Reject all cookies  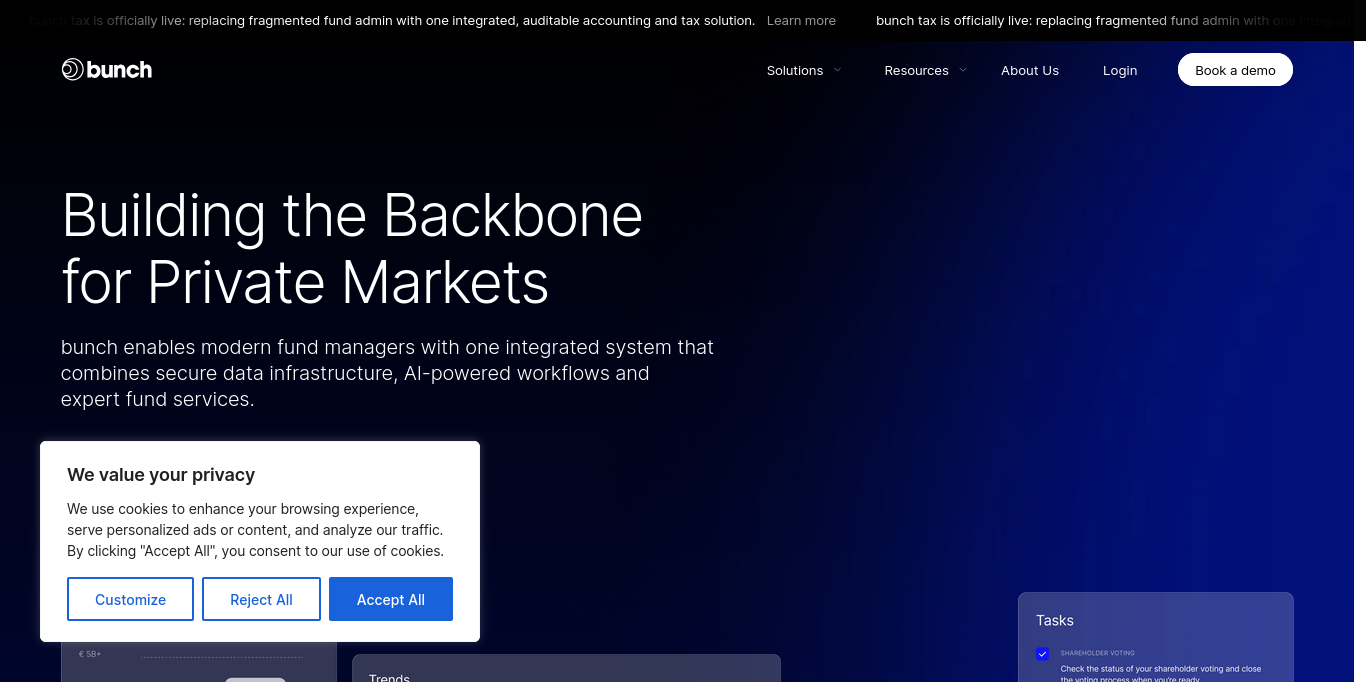coord(261,599)
